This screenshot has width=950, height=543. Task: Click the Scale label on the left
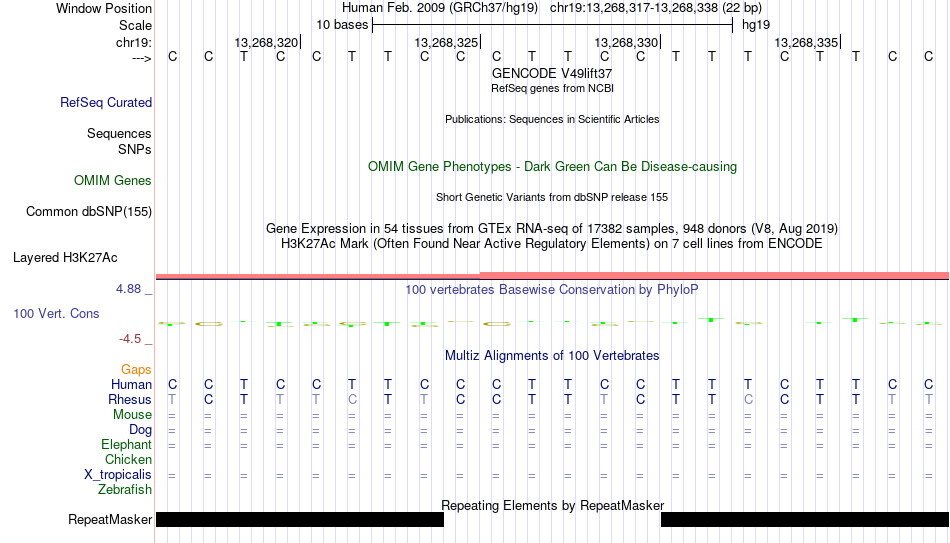coord(135,25)
